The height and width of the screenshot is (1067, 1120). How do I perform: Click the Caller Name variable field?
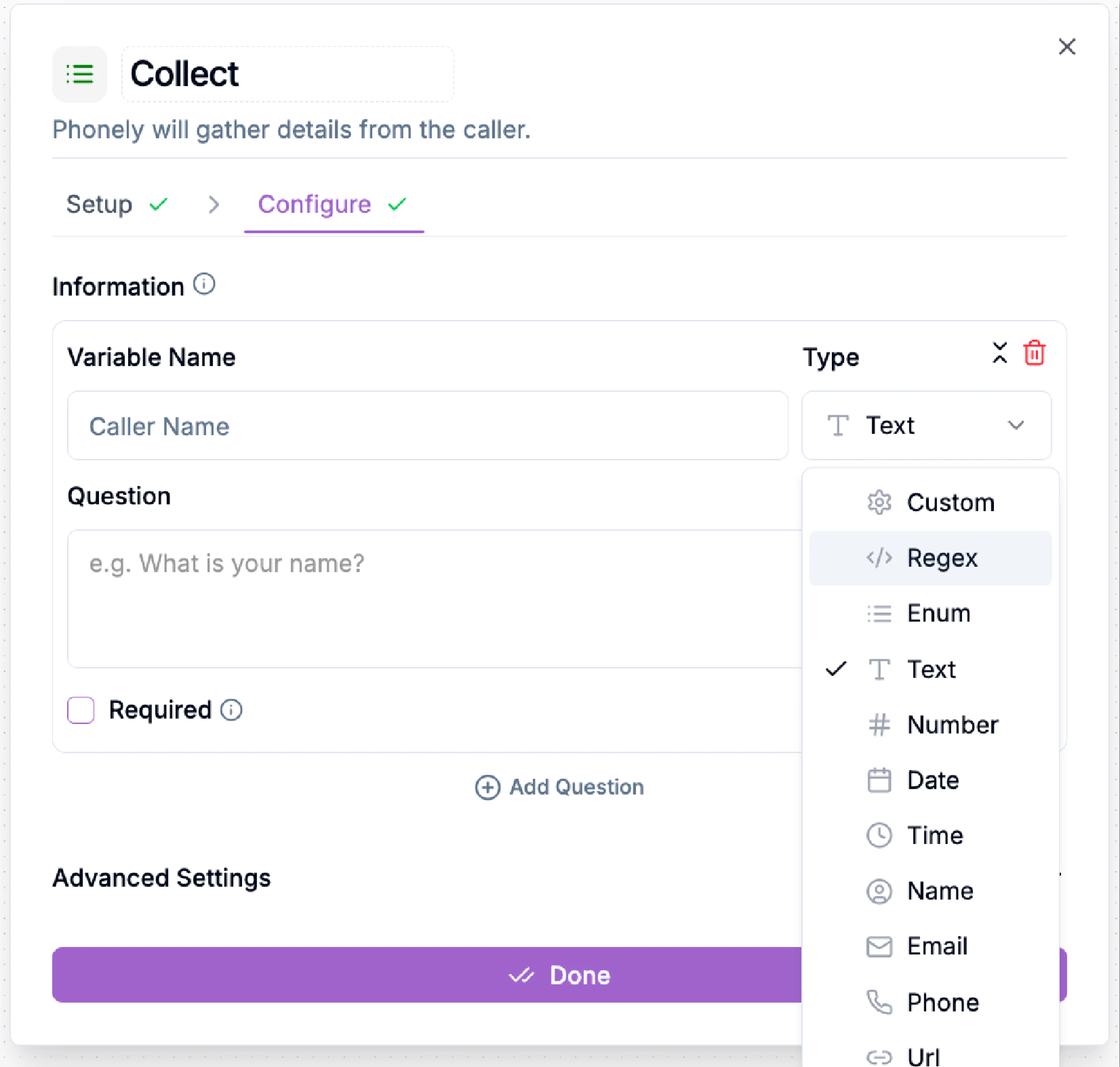pos(427,425)
